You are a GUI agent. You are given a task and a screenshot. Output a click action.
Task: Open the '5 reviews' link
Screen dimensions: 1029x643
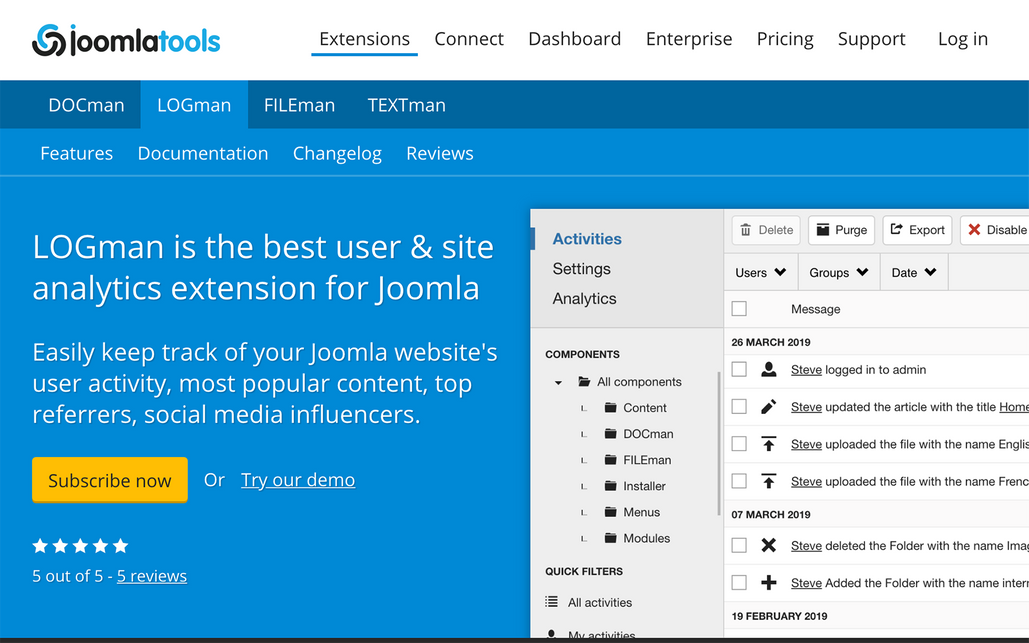click(152, 576)
